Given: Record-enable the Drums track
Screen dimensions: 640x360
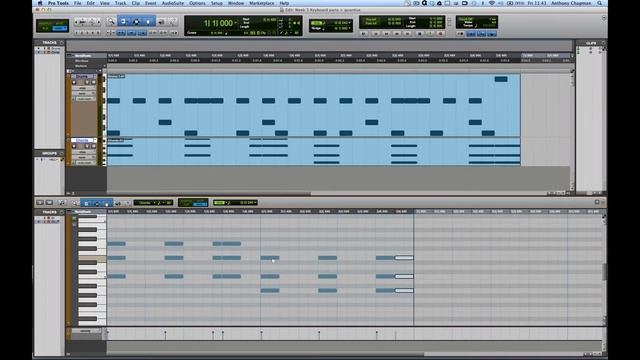Looking at the screenshot, I should (x=74, y=82).
